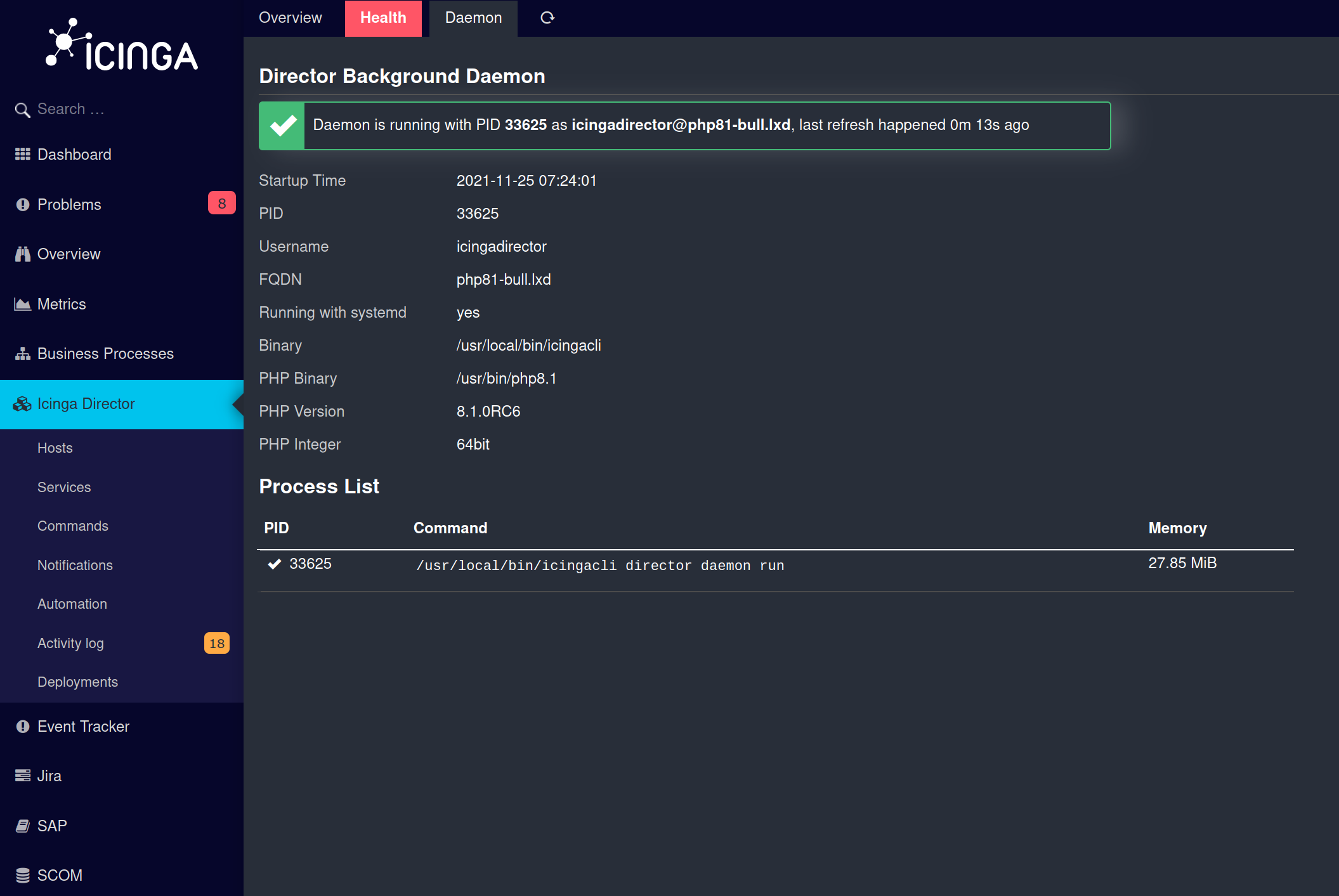Click the green checkmark next to PID 33625
Viewport: 1339px width, 896px height.
274,564
